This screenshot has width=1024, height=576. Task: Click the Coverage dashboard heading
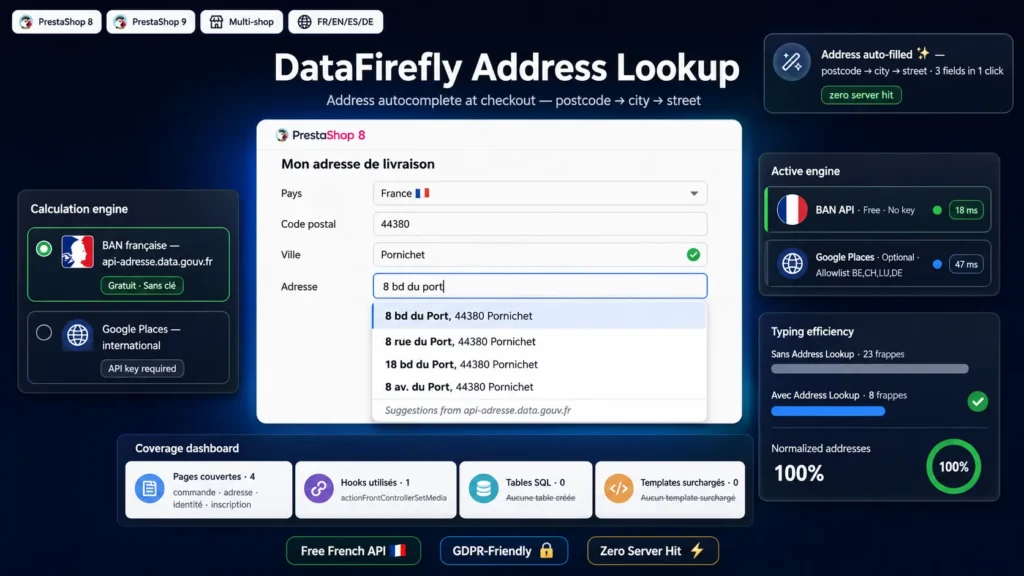187,449
